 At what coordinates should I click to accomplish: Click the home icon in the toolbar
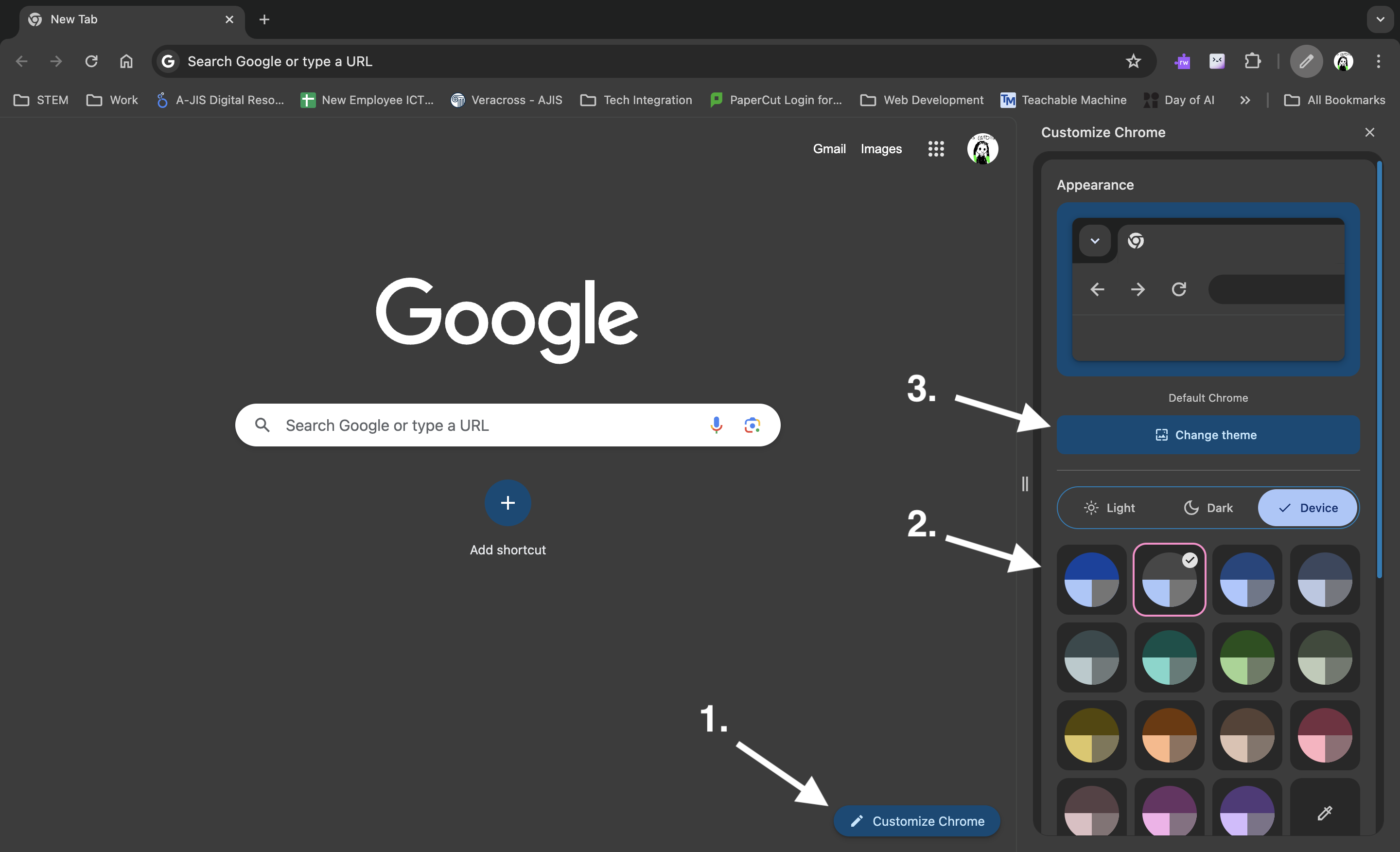point(126,61)
